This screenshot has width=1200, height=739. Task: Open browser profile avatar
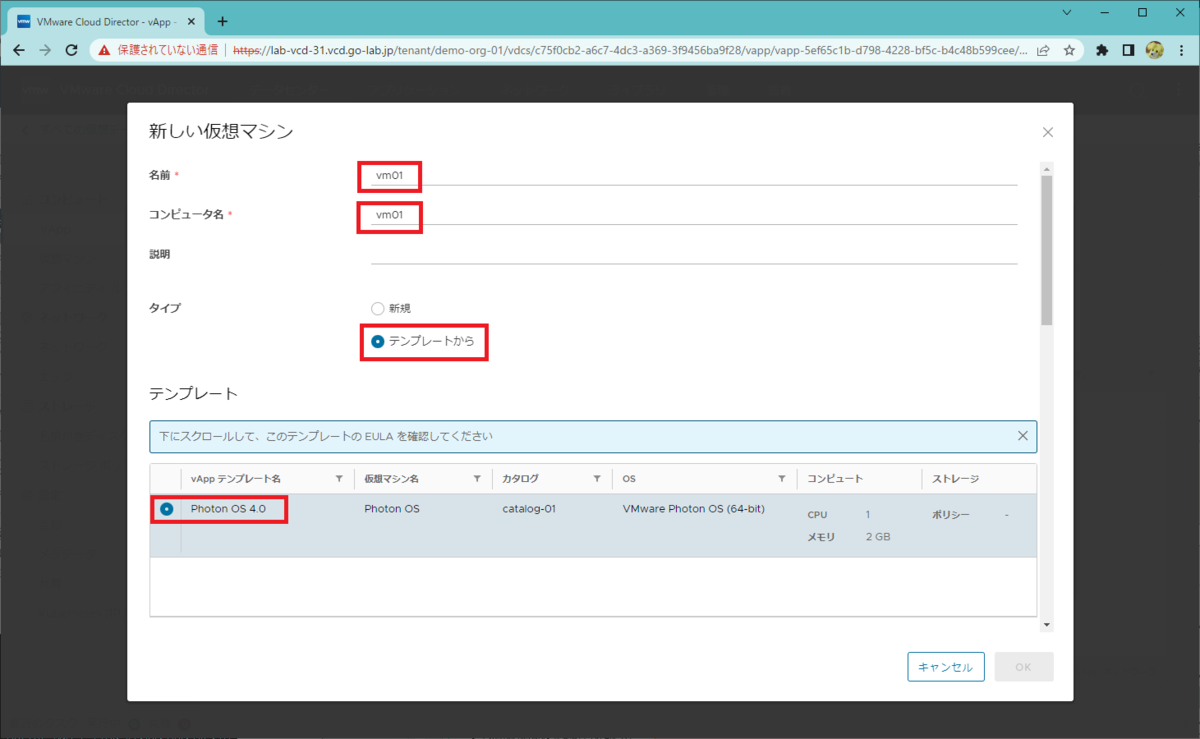point(1154,50)
